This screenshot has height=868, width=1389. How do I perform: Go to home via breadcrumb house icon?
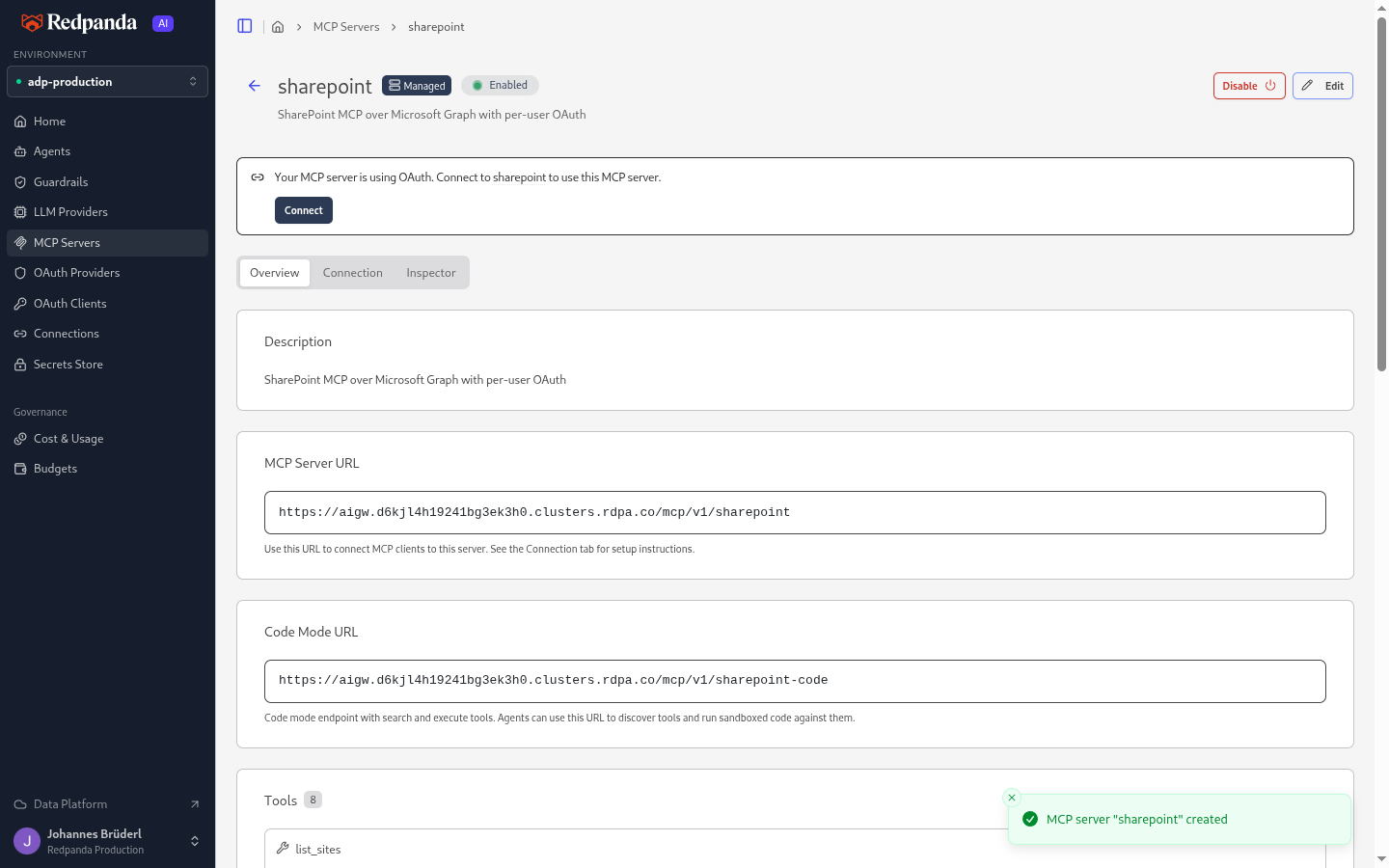tap(278, 27)
